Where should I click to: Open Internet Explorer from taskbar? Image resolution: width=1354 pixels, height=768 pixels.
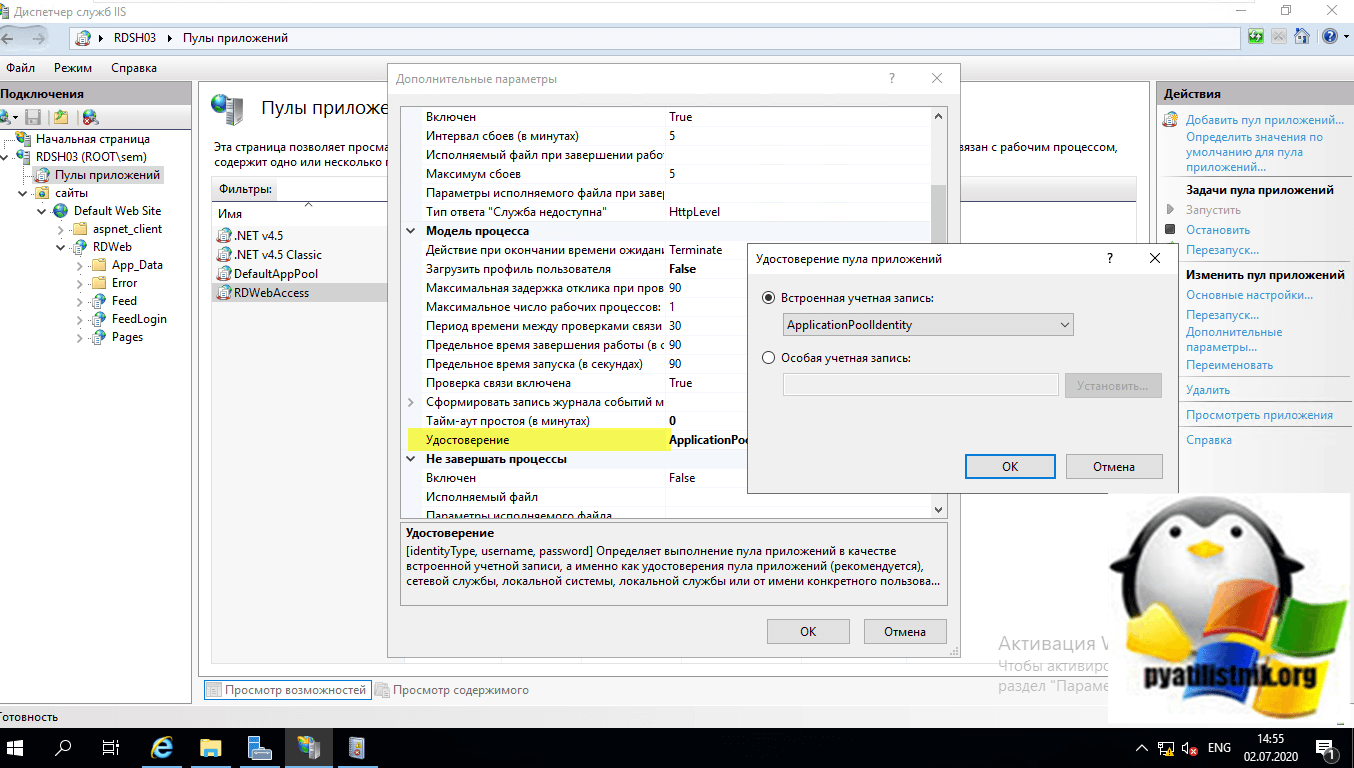click(161, 748)
